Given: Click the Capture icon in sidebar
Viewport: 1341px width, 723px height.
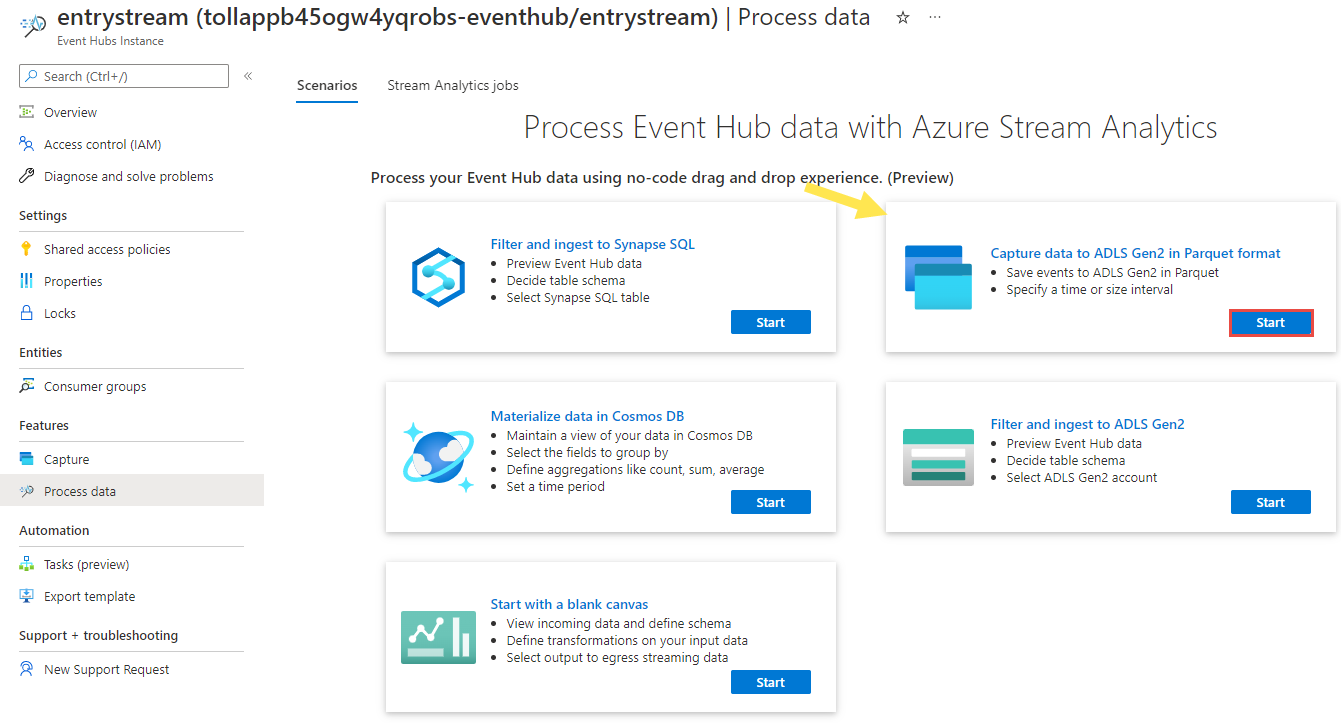Looking at the screenshot, I should (x=27, y=459).
